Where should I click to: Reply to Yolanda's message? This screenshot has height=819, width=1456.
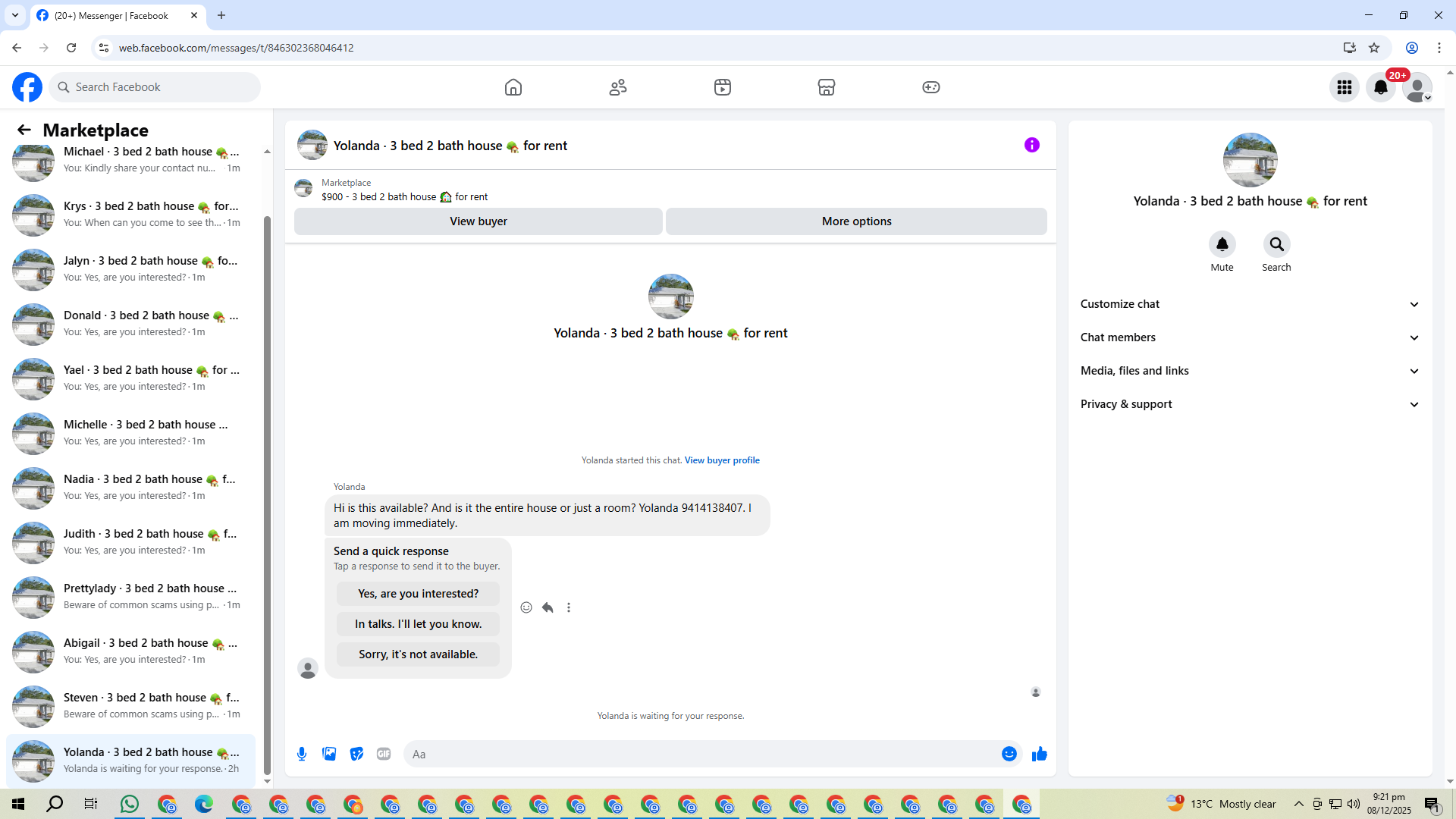click(x=548, y=607)
